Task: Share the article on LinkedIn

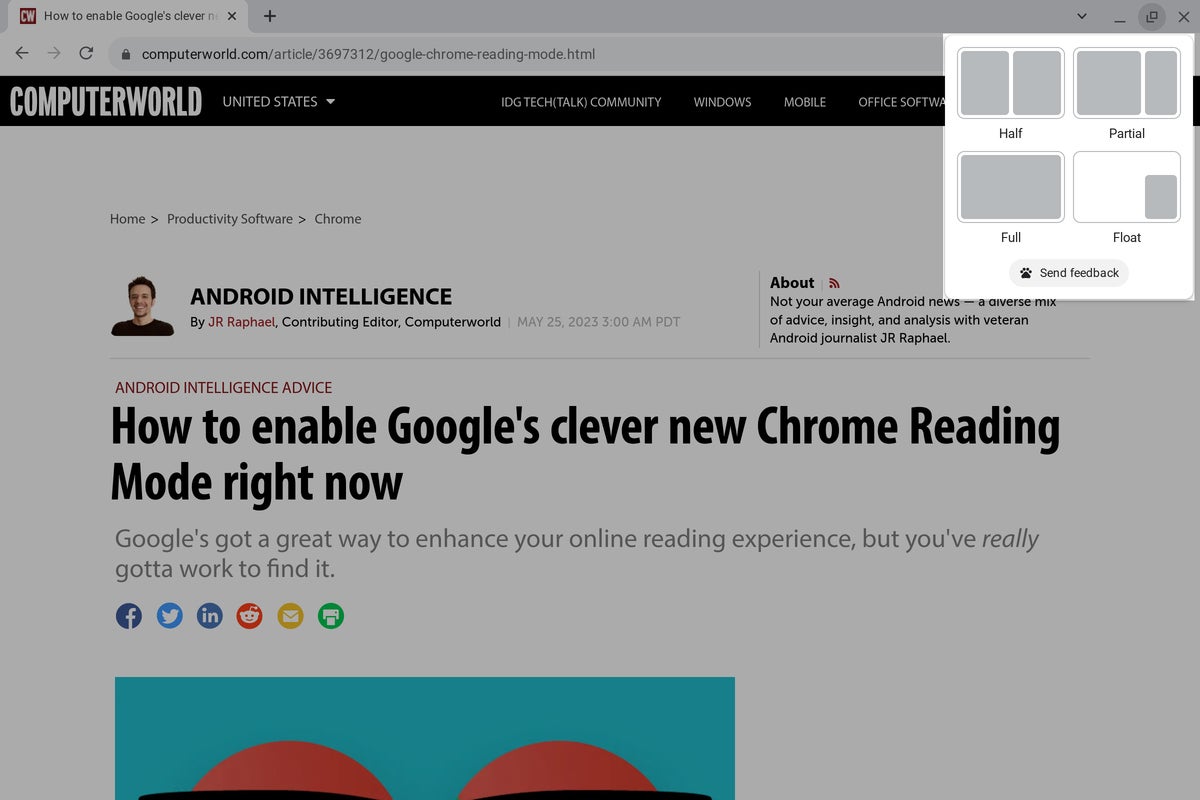Action: [210, 616]
